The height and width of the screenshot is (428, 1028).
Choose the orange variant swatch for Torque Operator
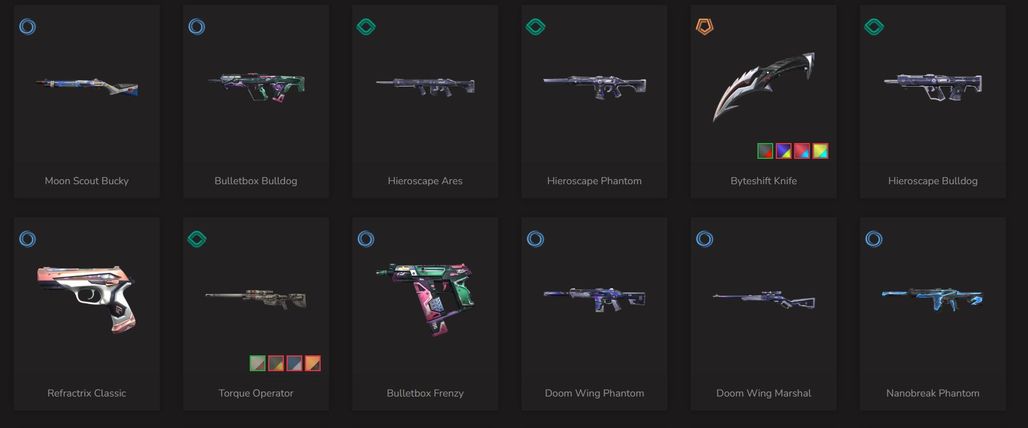click(313, 363)
